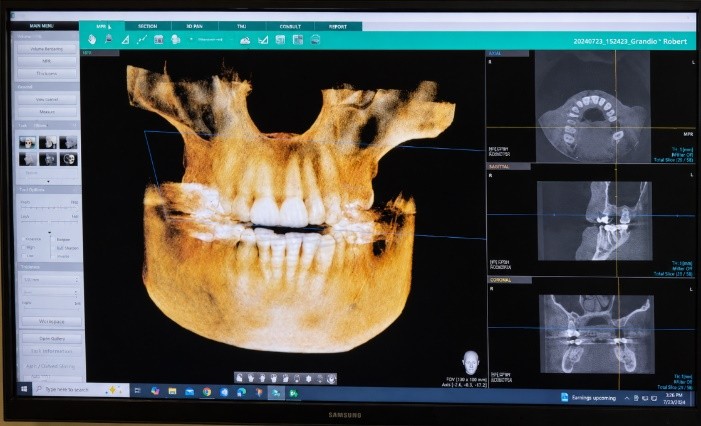Click the split-panel layout toolbar icon

click(x=298, y=40)
